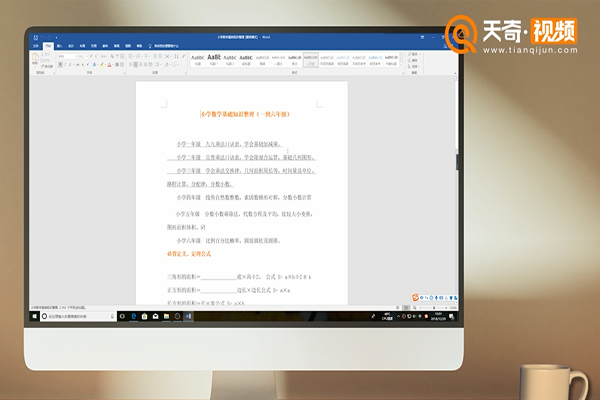Click the Replace button

click(413, 60)
